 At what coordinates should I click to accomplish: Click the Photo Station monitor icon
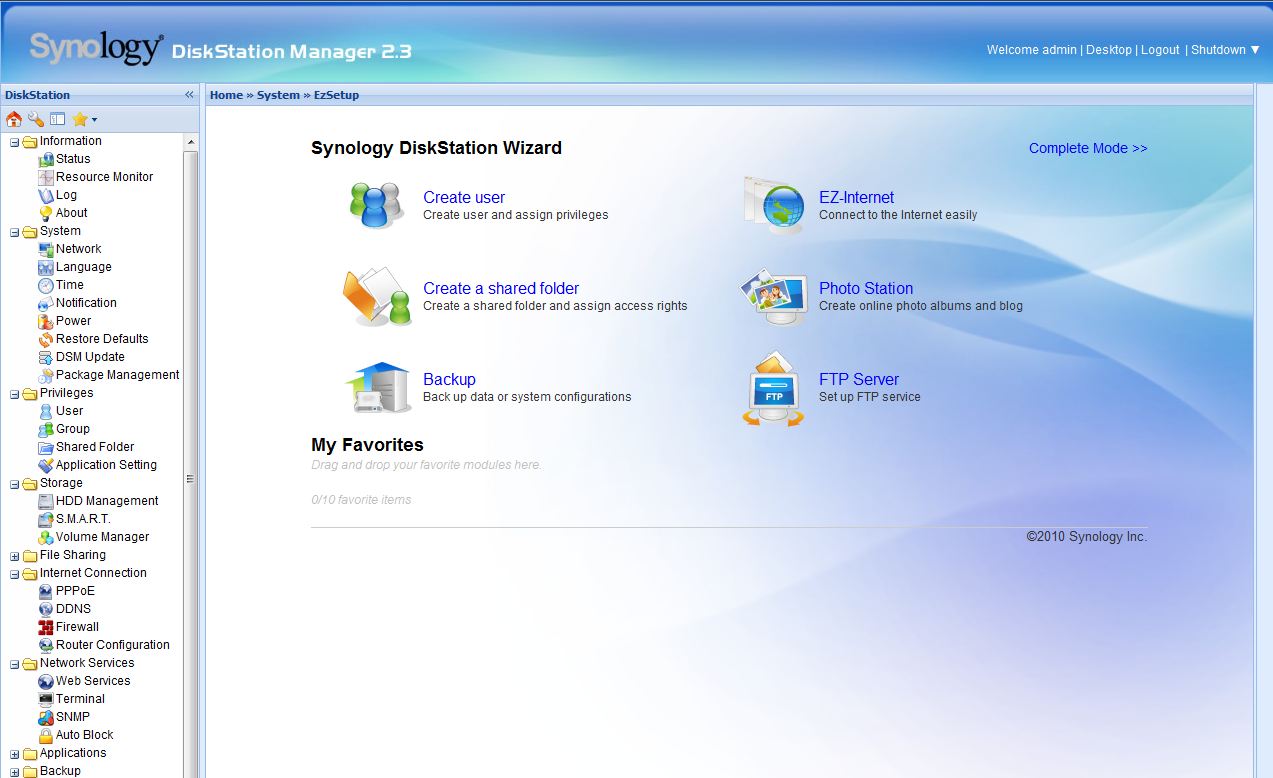click(773, 296)
